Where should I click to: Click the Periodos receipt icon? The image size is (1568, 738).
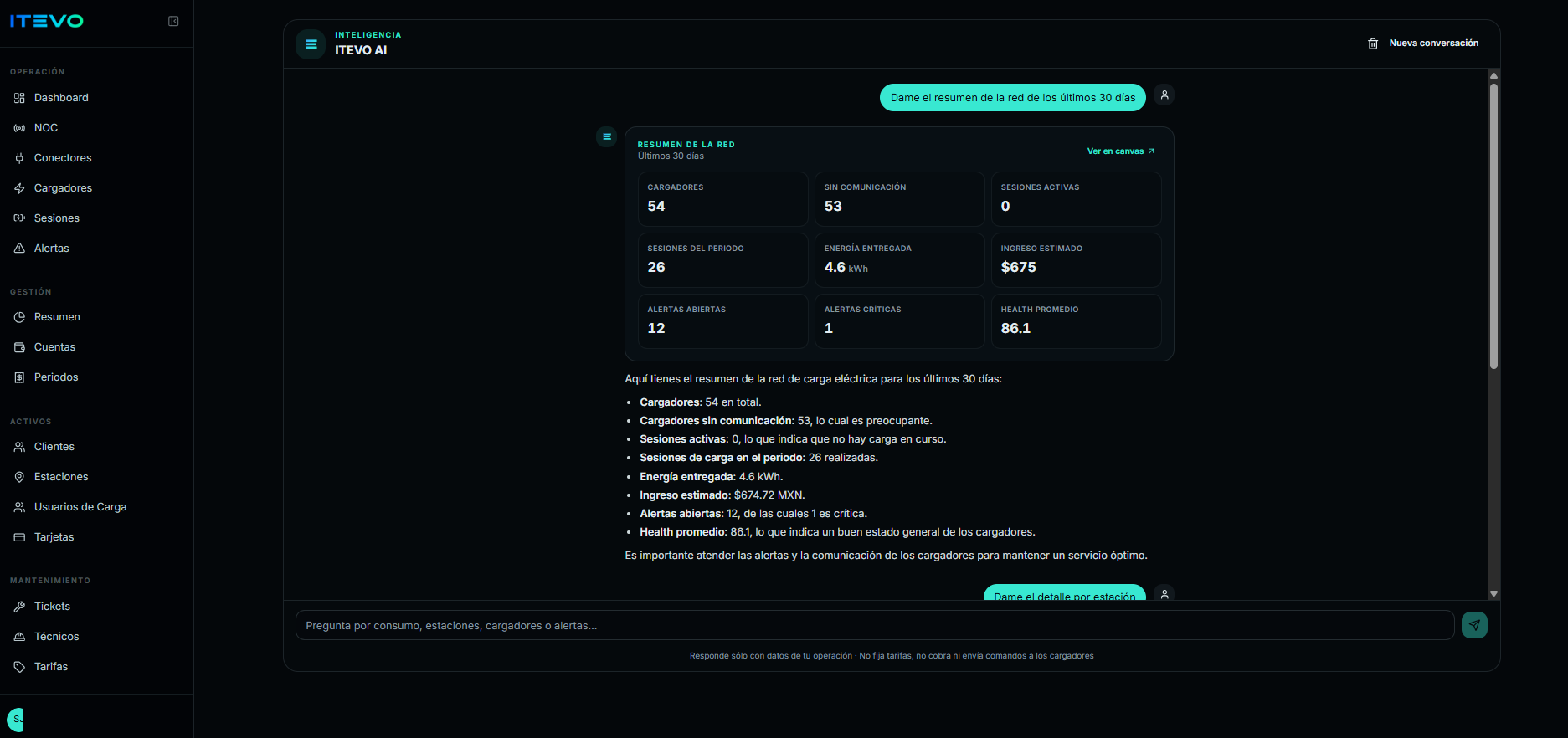[19, 377]
